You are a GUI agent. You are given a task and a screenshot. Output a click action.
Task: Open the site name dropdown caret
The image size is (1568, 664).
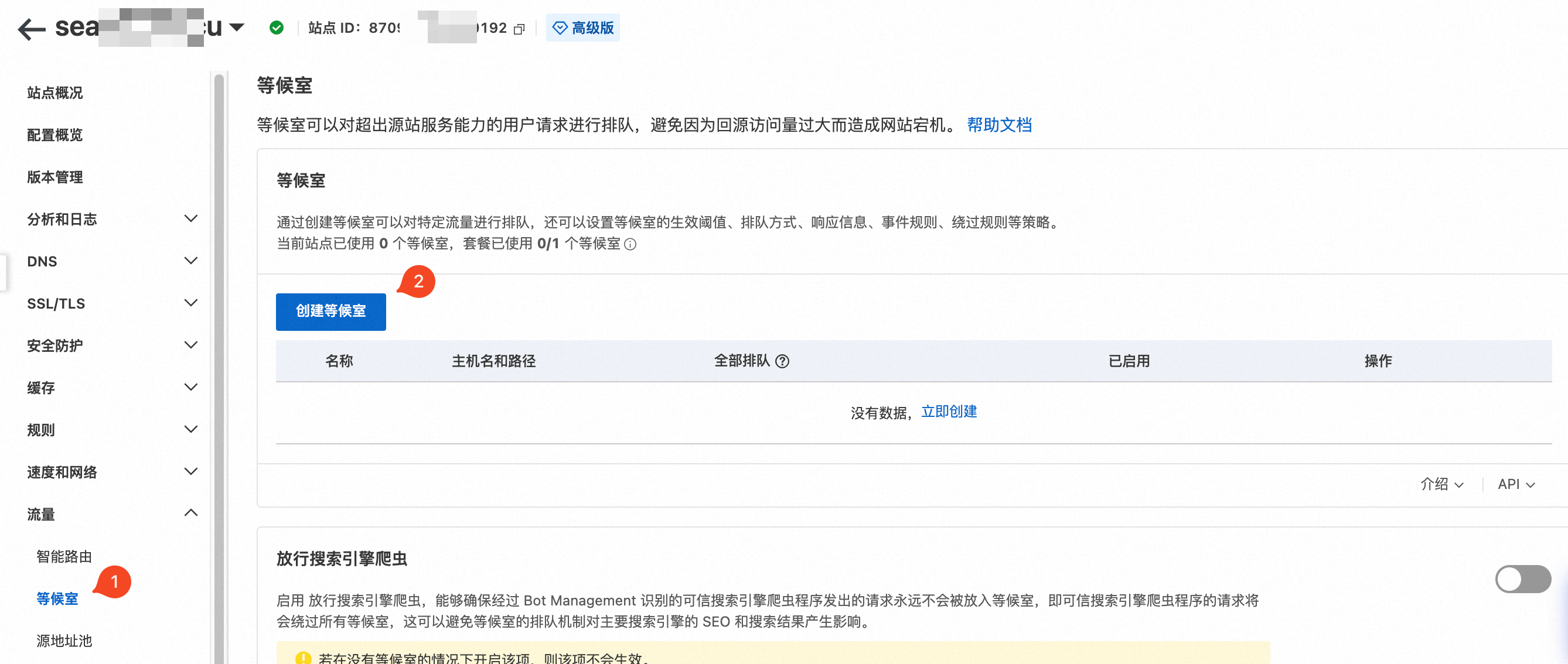pos(237,28)
